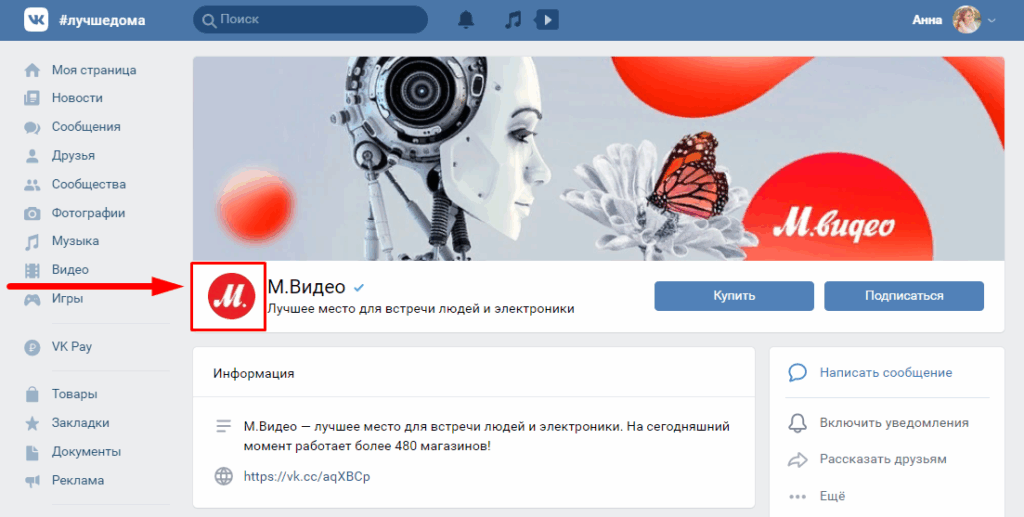
Task: Click the ruble icon beside VK Pay
Action: 32,347
